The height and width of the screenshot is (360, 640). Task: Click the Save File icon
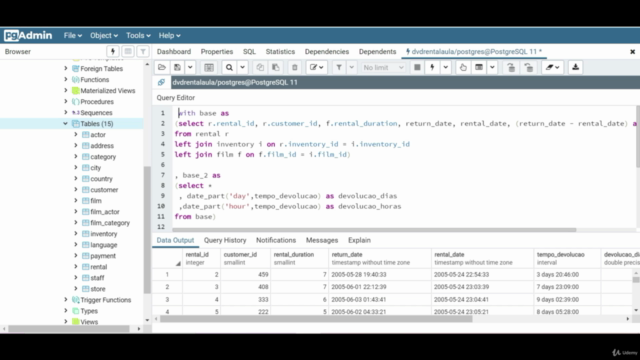click(x=178, y=67)
